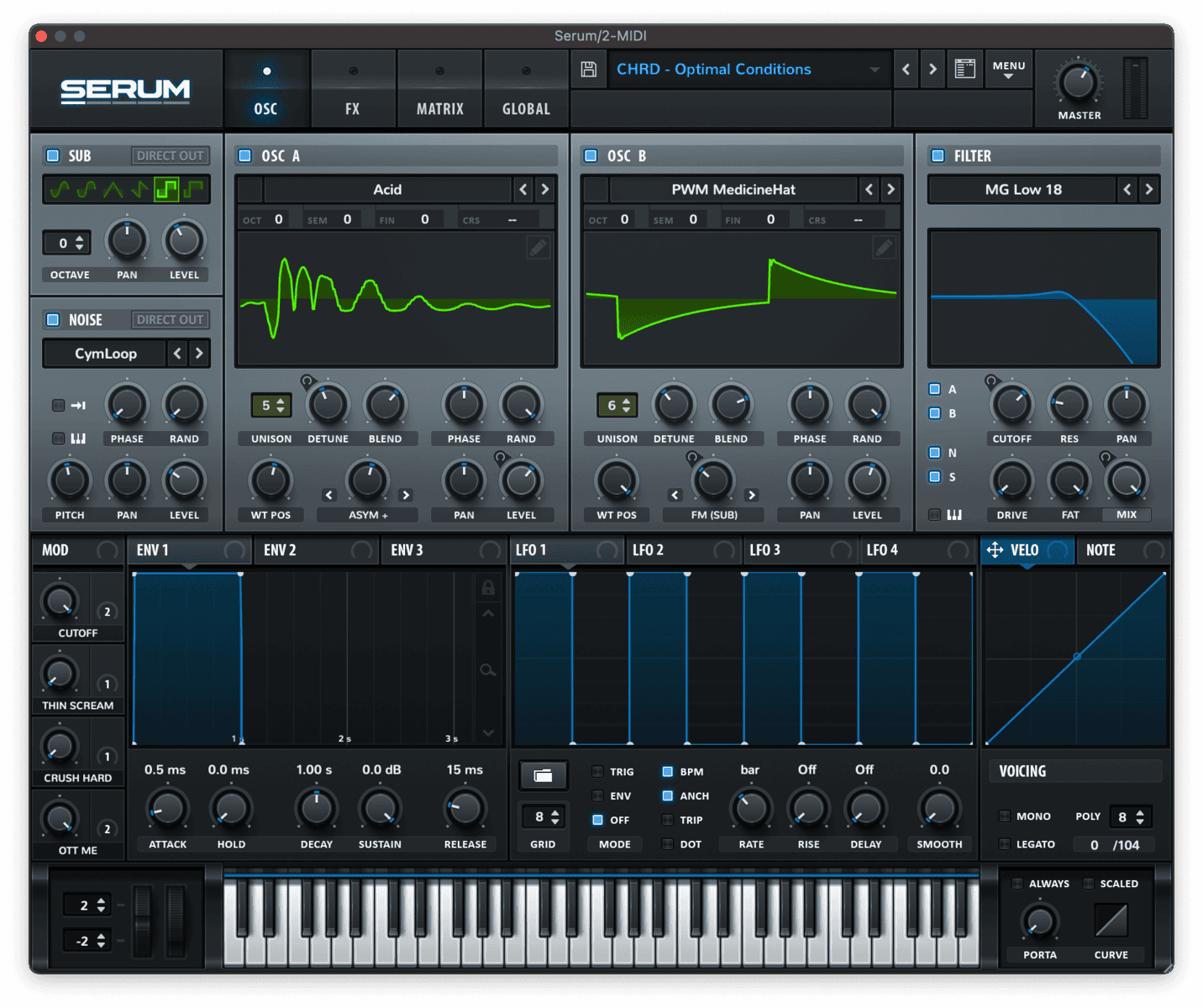1203x1008 pixels.
Task: Select the sine wave sub shape
Action: tap(59, 190)
